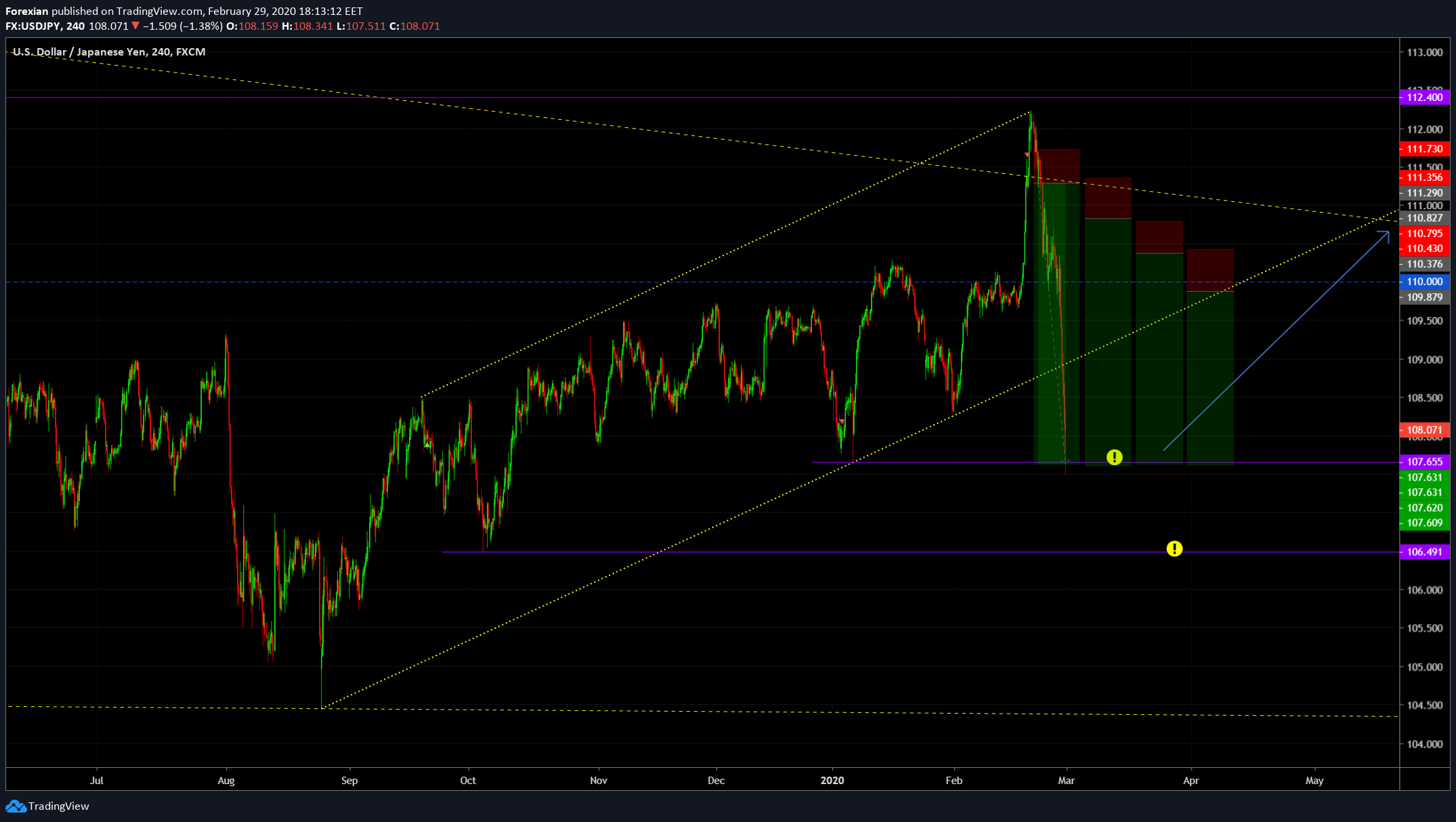Select the purple 106.491 price label
Screen dimensions: 1456x822
pyautogui.click(x=1424, y=552)
